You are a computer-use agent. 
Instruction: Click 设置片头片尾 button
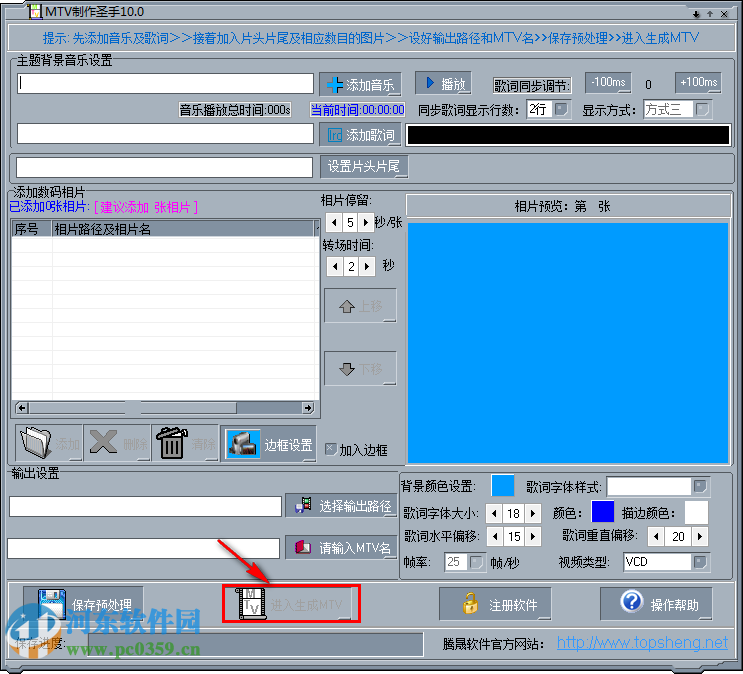[x=363, y=166]
